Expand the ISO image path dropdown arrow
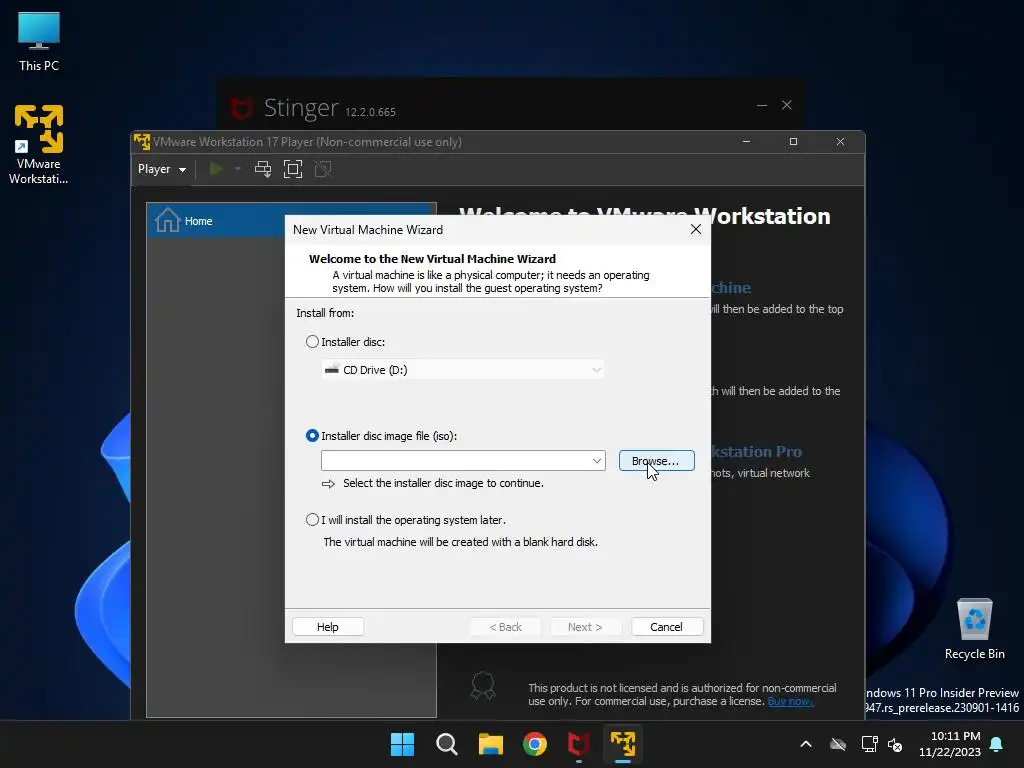This screenshot has height=768, width=1024. [596, 460]
